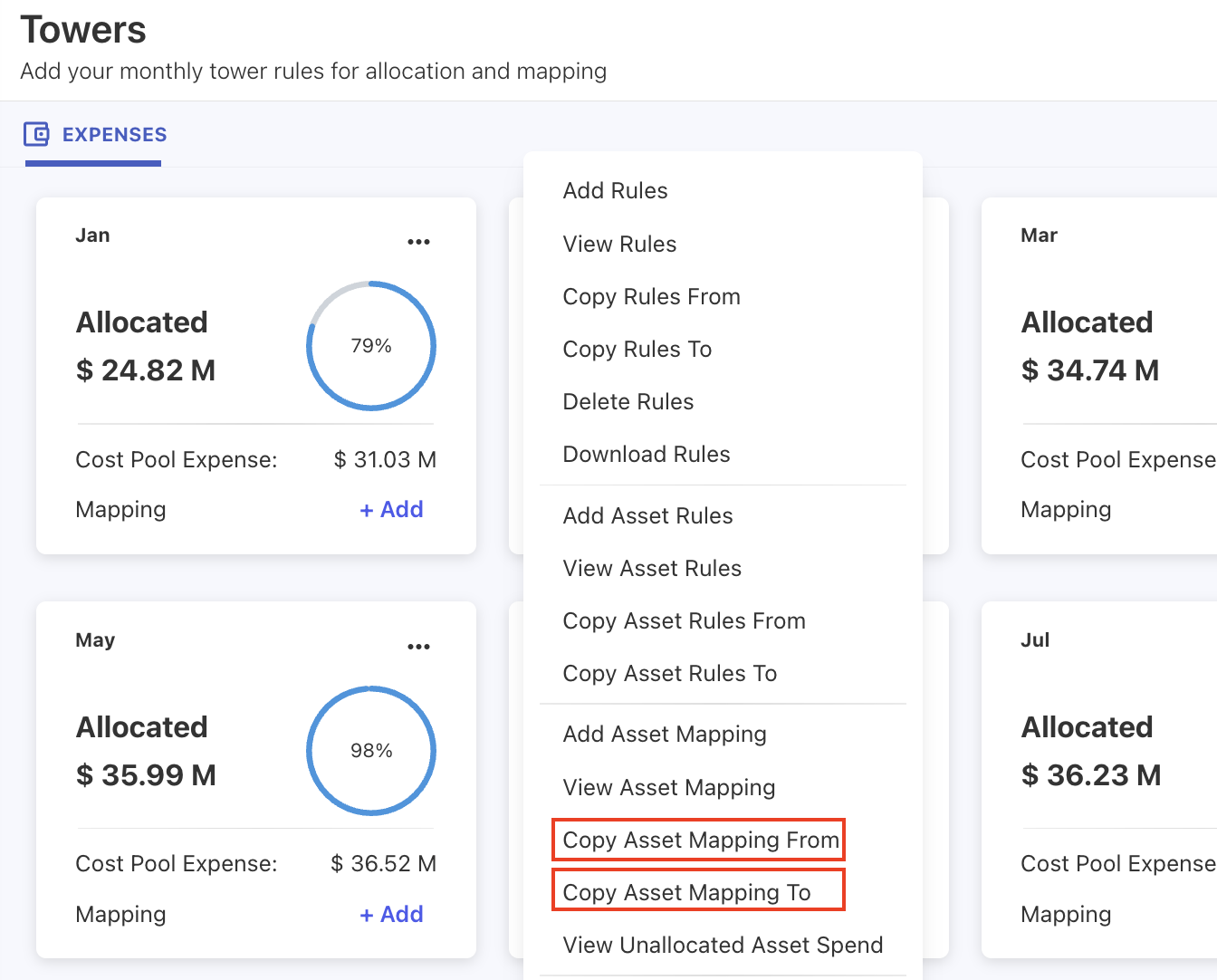Click Delete Rules in the menu
Screen dimensions: 1217x980
[628, 401]
